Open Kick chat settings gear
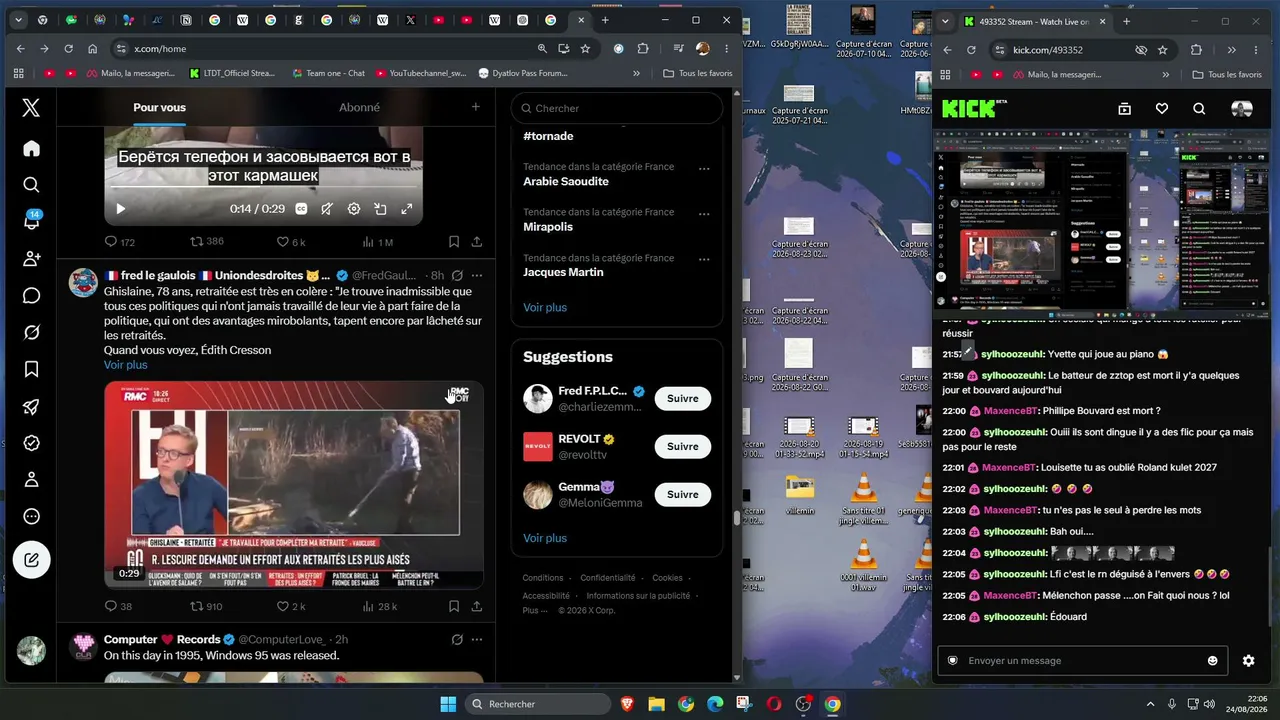This screenshot has height=720, width=1280. (x=1248, y=660)
